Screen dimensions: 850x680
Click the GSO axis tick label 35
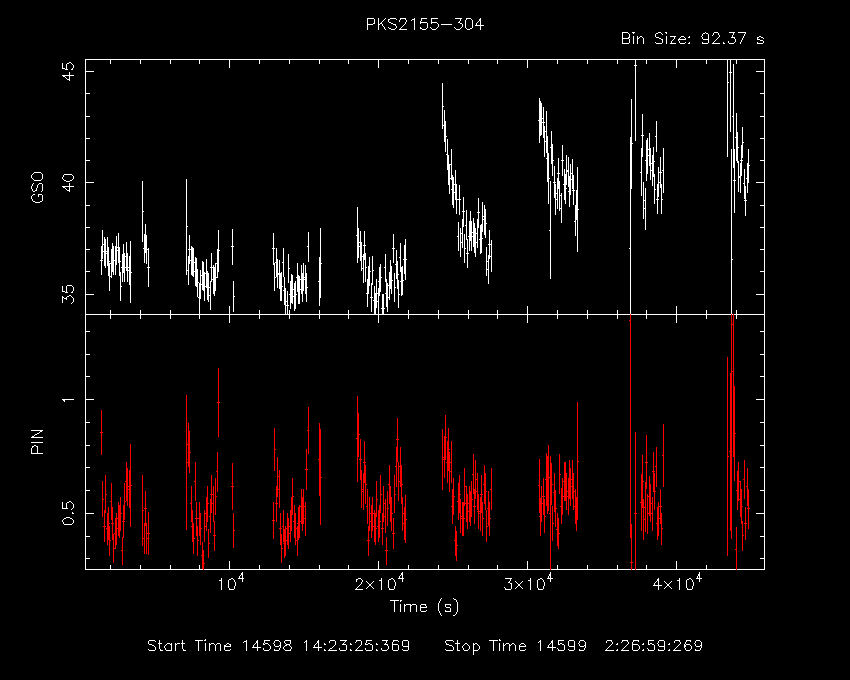click(x=69, y=294)
